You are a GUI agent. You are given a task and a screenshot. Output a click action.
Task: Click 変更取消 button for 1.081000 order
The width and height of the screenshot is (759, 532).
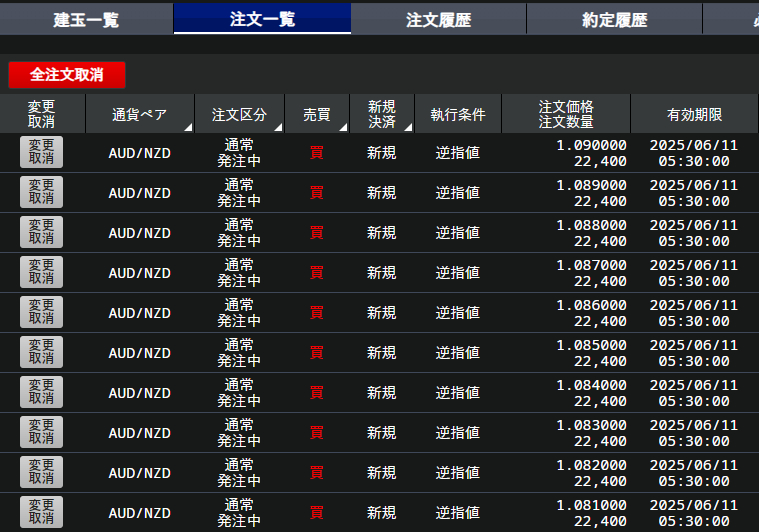(x=41, y=512)
